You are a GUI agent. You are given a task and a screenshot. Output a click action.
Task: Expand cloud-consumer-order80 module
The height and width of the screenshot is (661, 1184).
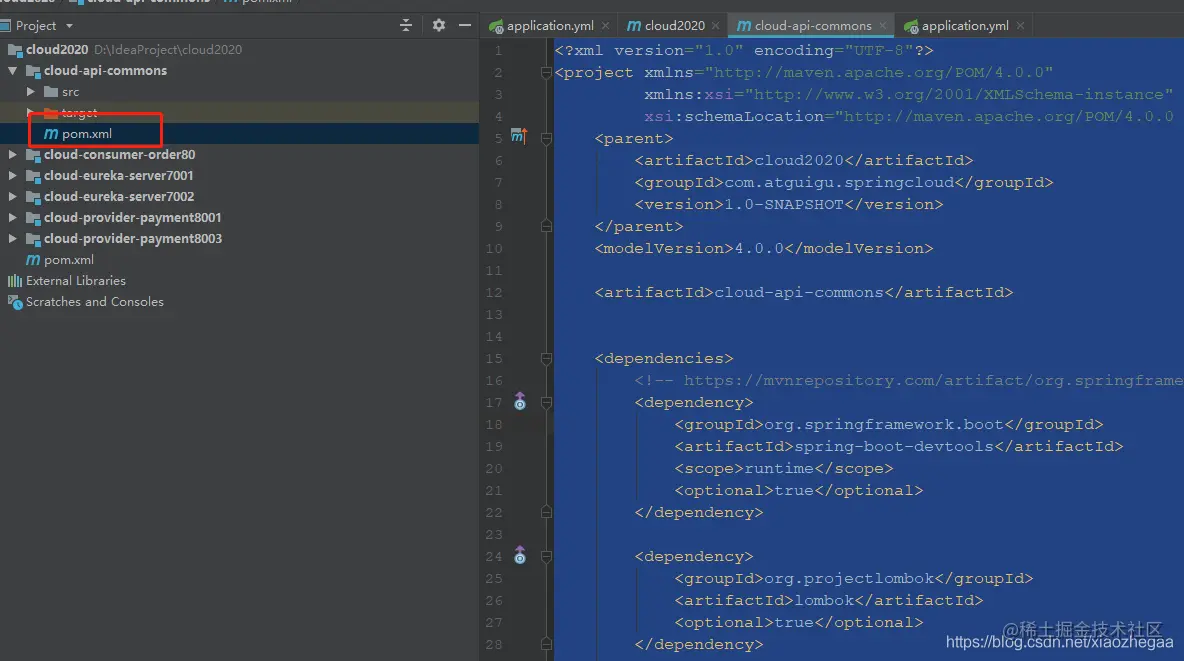click(x=13, y=154)
